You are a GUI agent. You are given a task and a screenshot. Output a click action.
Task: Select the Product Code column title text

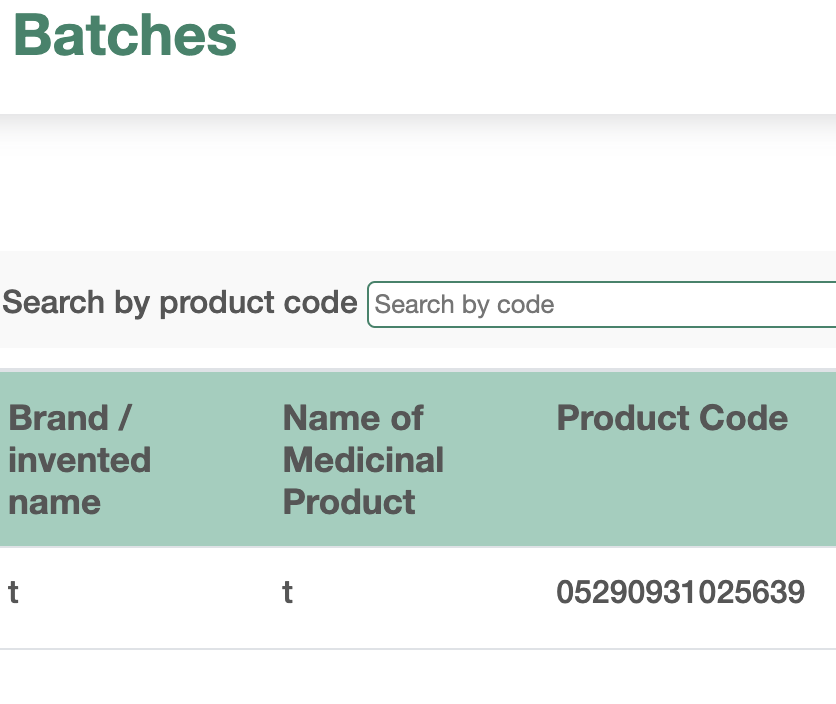pyautogui.click(x=672, y=418)
